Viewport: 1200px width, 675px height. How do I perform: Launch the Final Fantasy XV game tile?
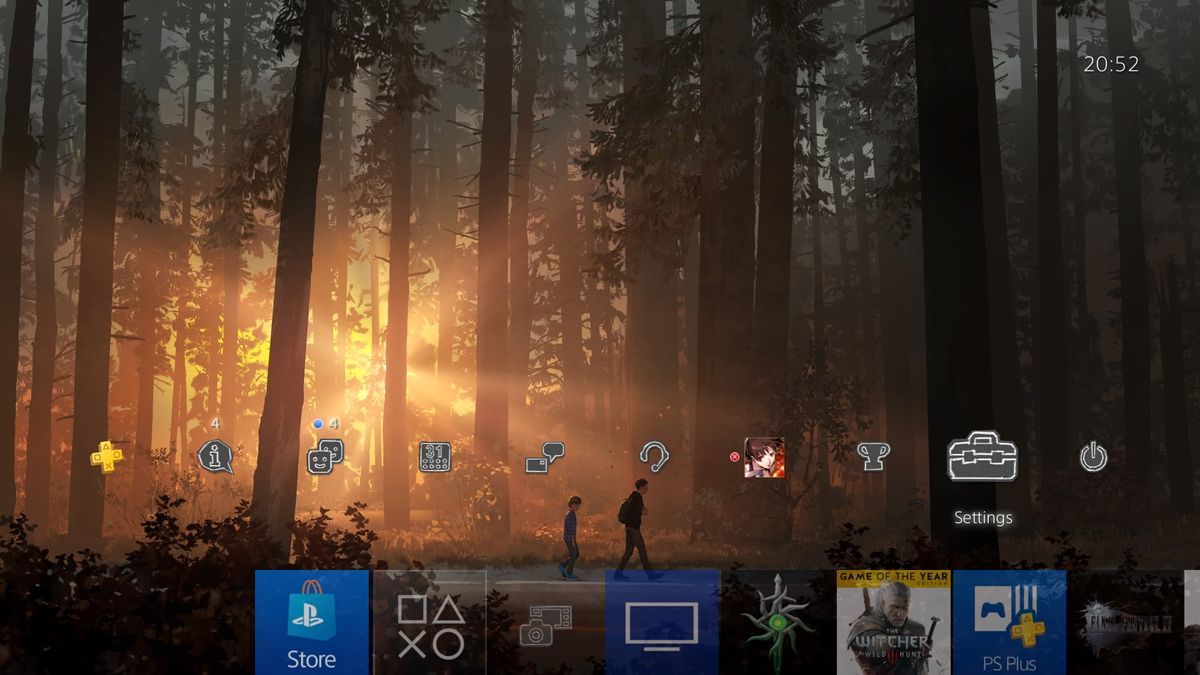(1126, 622)
